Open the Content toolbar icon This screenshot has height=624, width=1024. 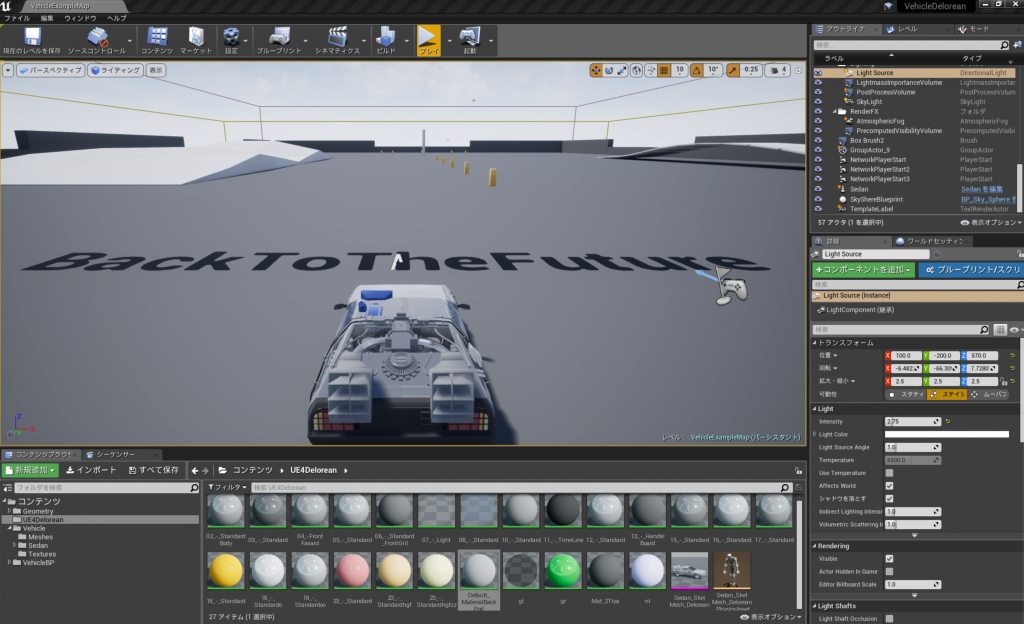(157, 40)
